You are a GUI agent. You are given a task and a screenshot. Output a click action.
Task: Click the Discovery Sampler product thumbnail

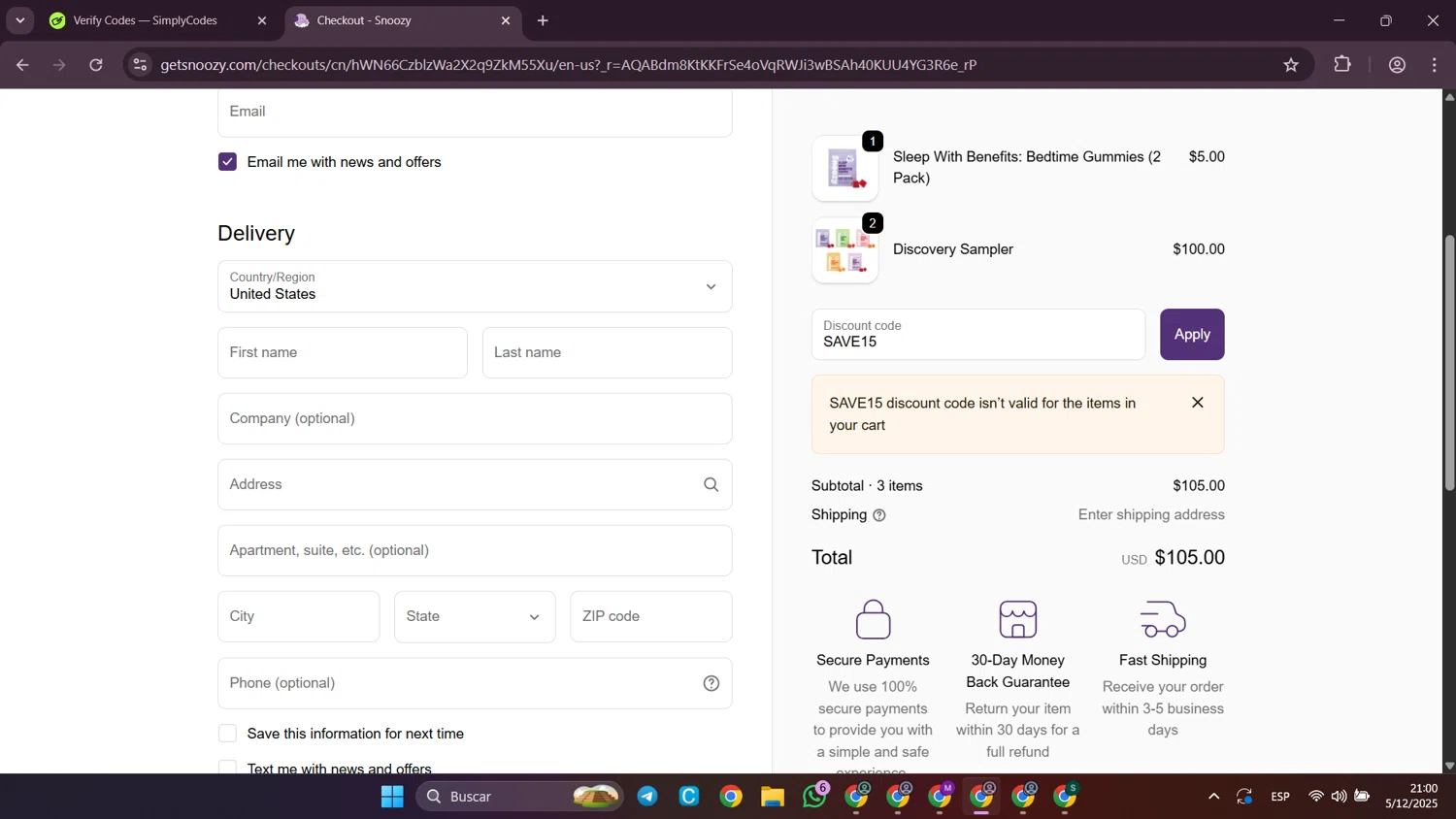844,250
